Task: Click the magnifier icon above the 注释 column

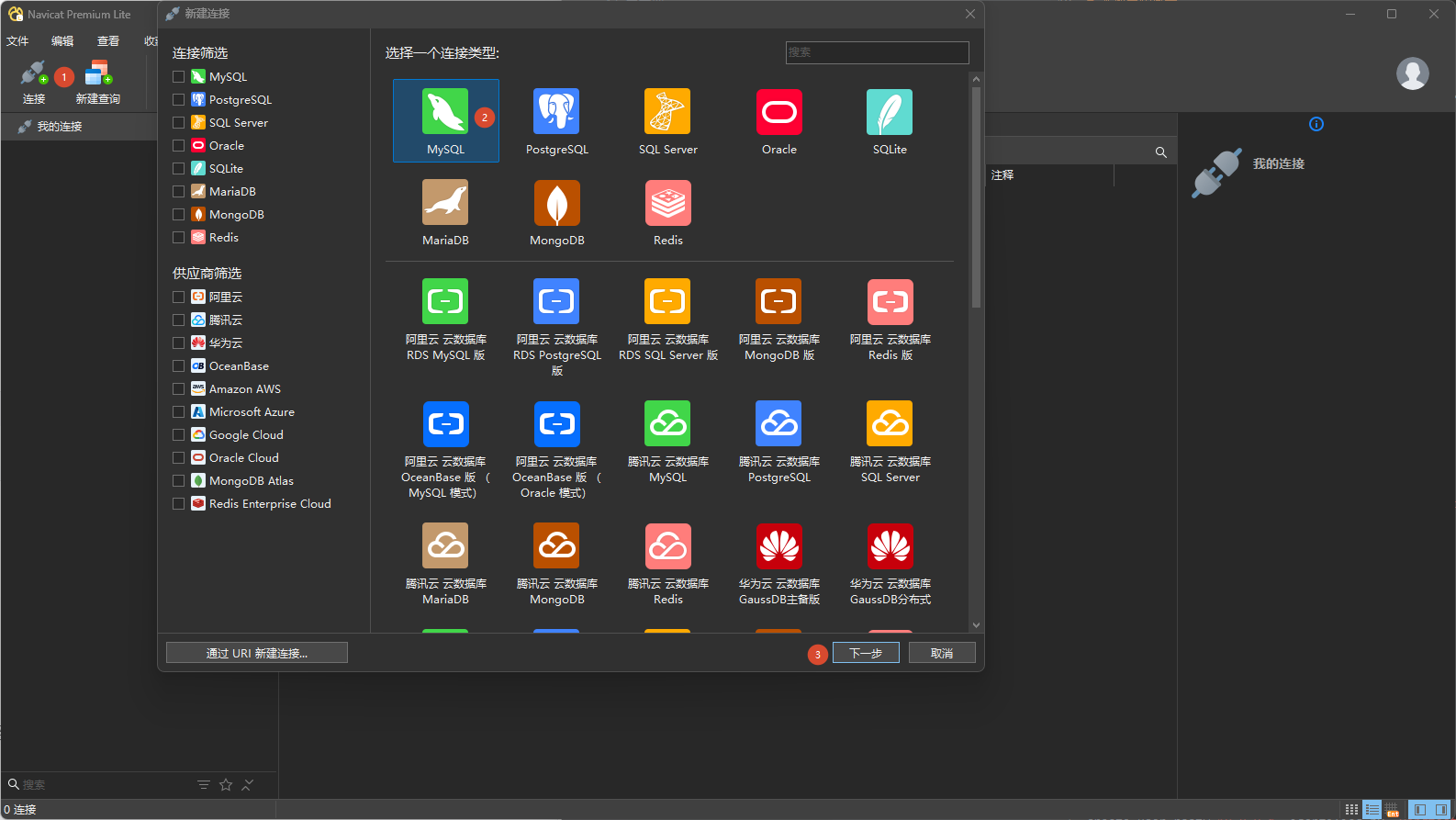Action: pos(1161,152)
